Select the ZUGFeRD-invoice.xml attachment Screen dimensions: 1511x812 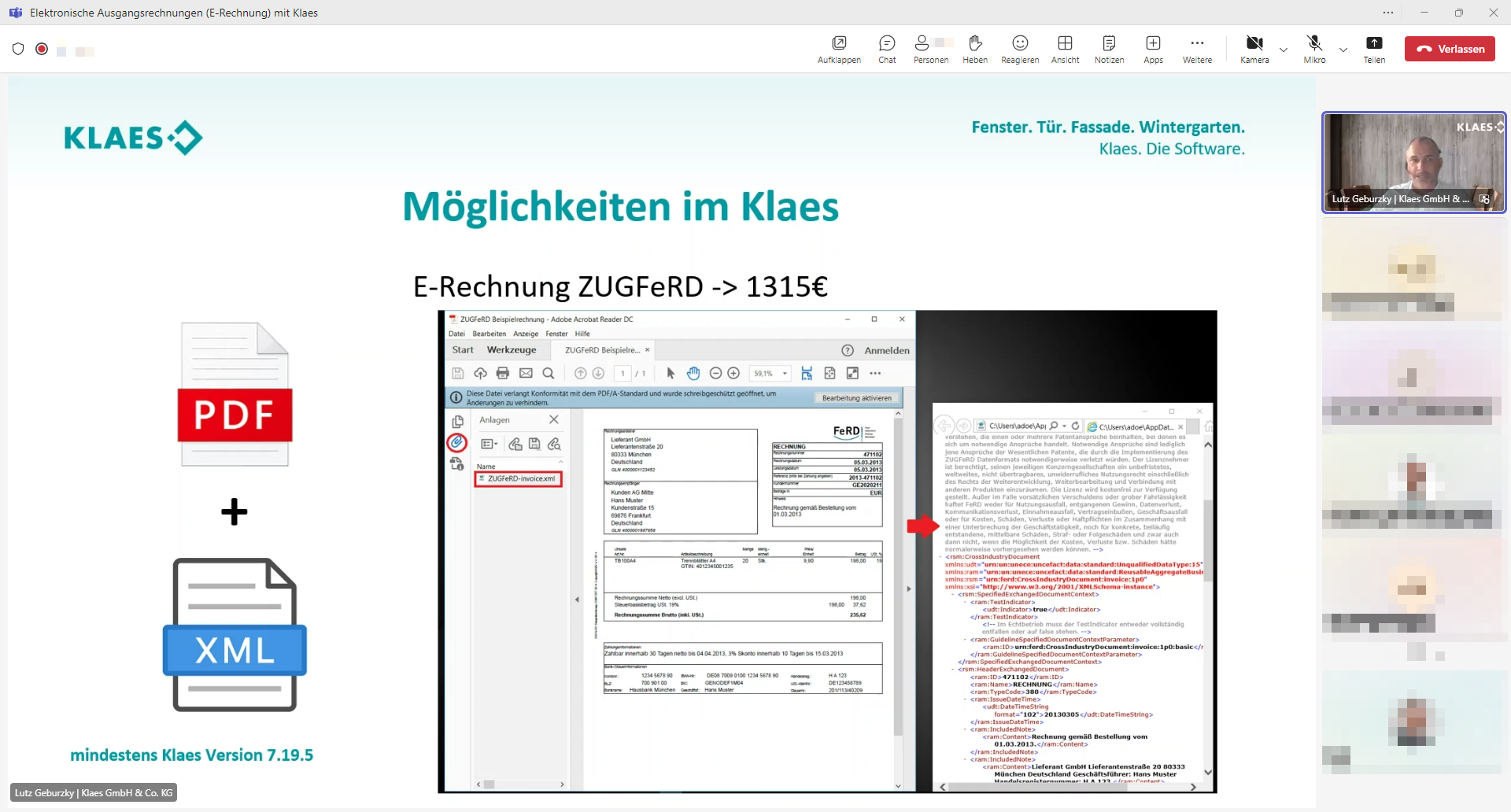[518, 478]
